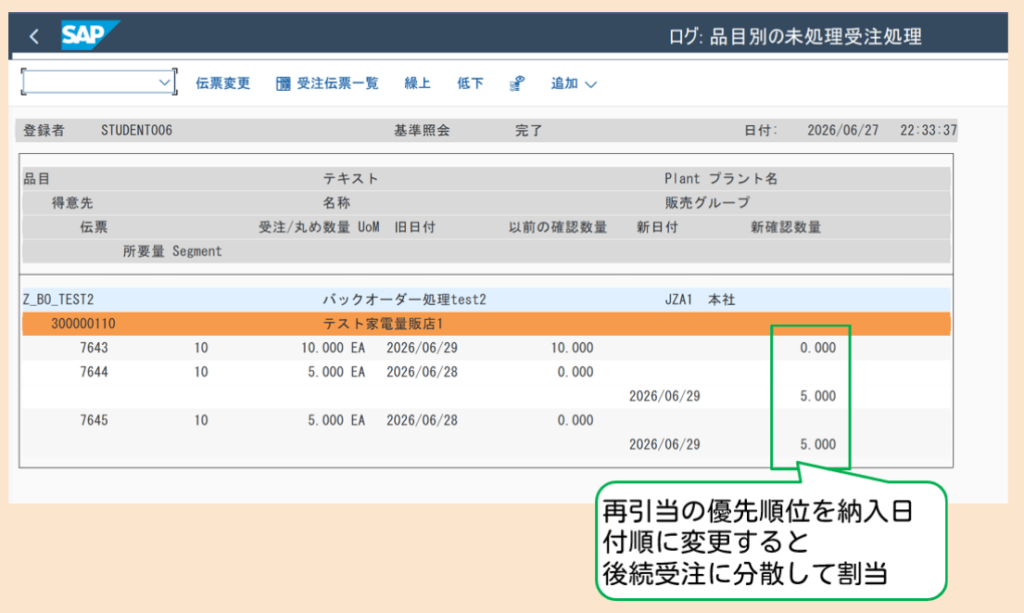Click the SAP logo
This screenshot has height=613, width=1024.
pyautogui.click(x=90, y=35)
